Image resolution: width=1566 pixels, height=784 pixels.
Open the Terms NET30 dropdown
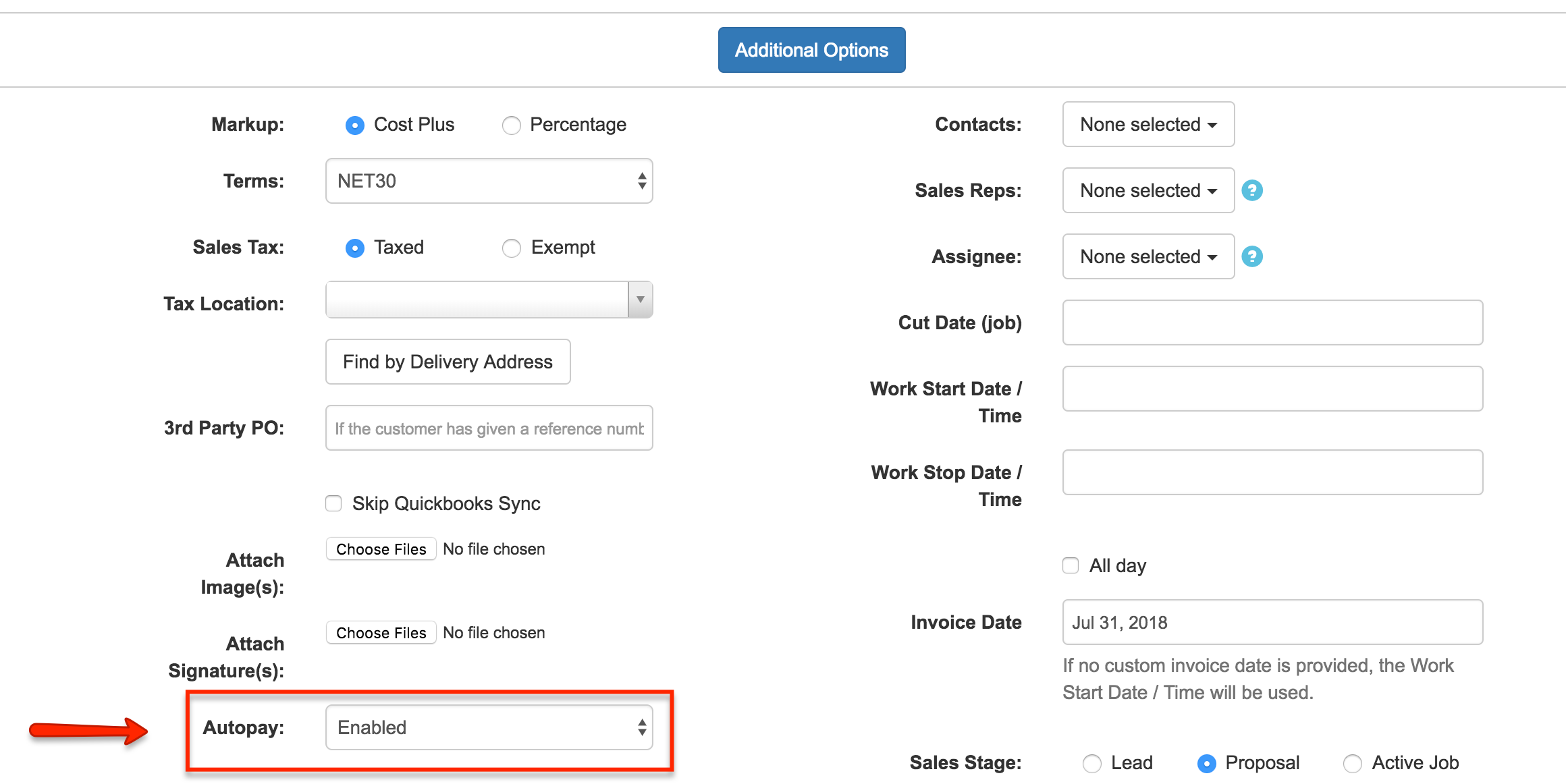pos(489,181)
